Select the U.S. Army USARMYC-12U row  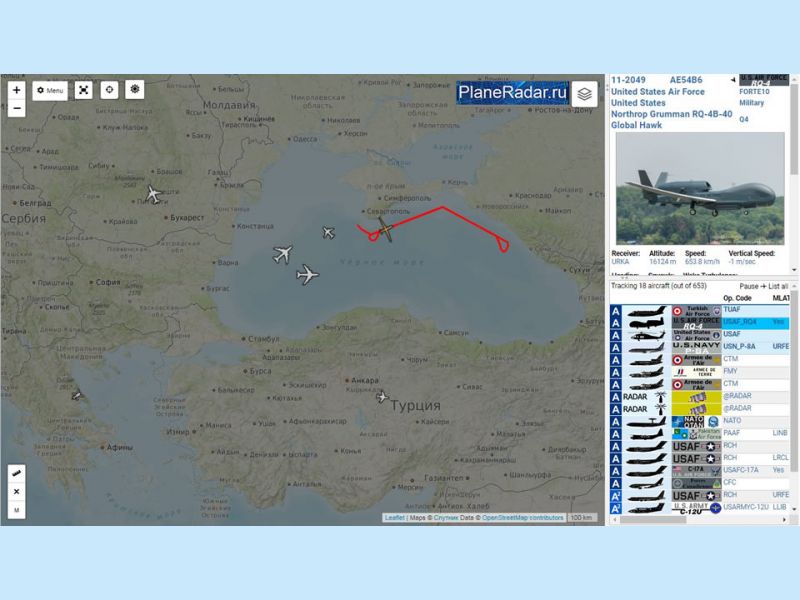(x=699, y=508)
